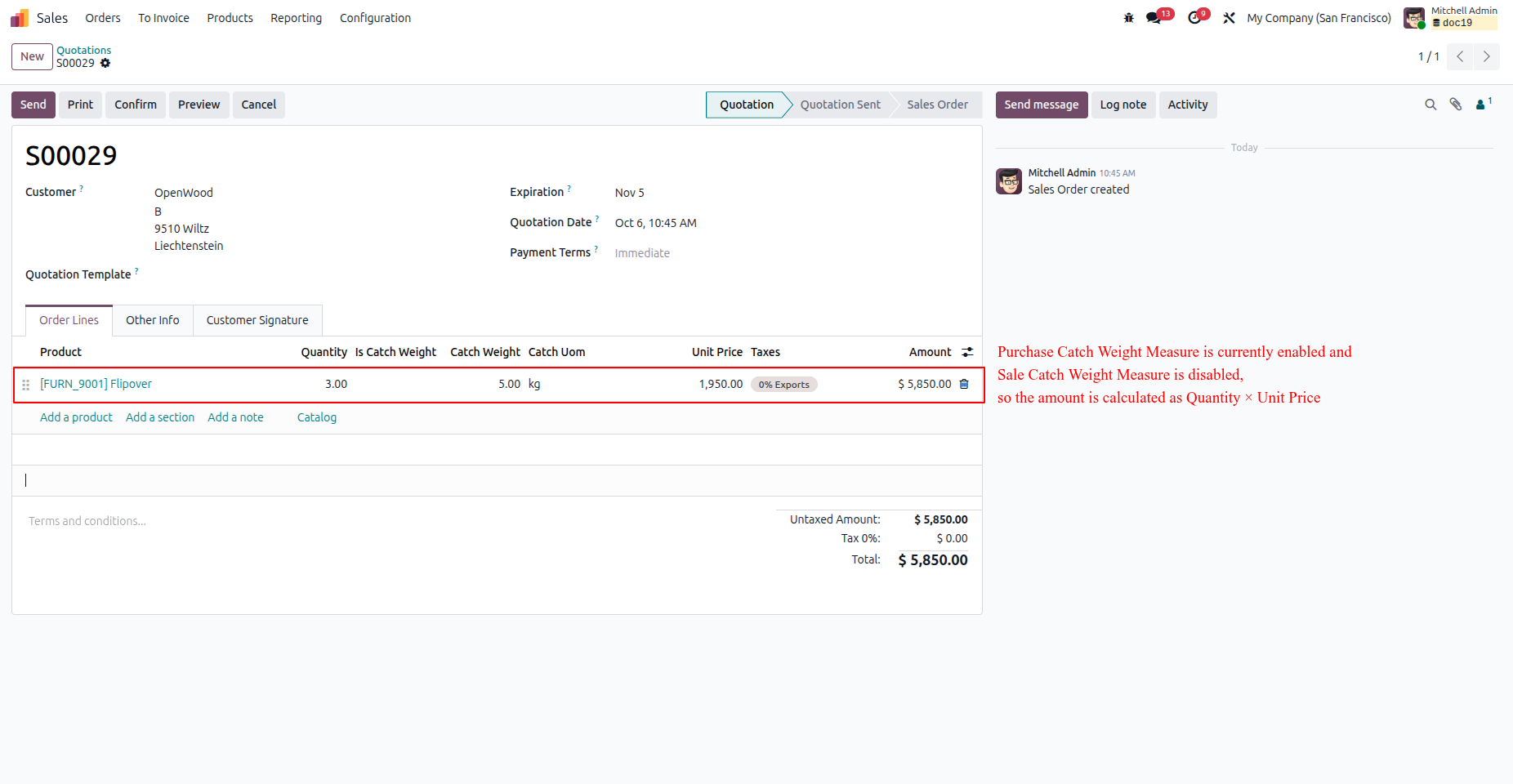This screenshot has height=784, width=1513.
Task: Search messages with the magnifier icon
Action: 1430,105
